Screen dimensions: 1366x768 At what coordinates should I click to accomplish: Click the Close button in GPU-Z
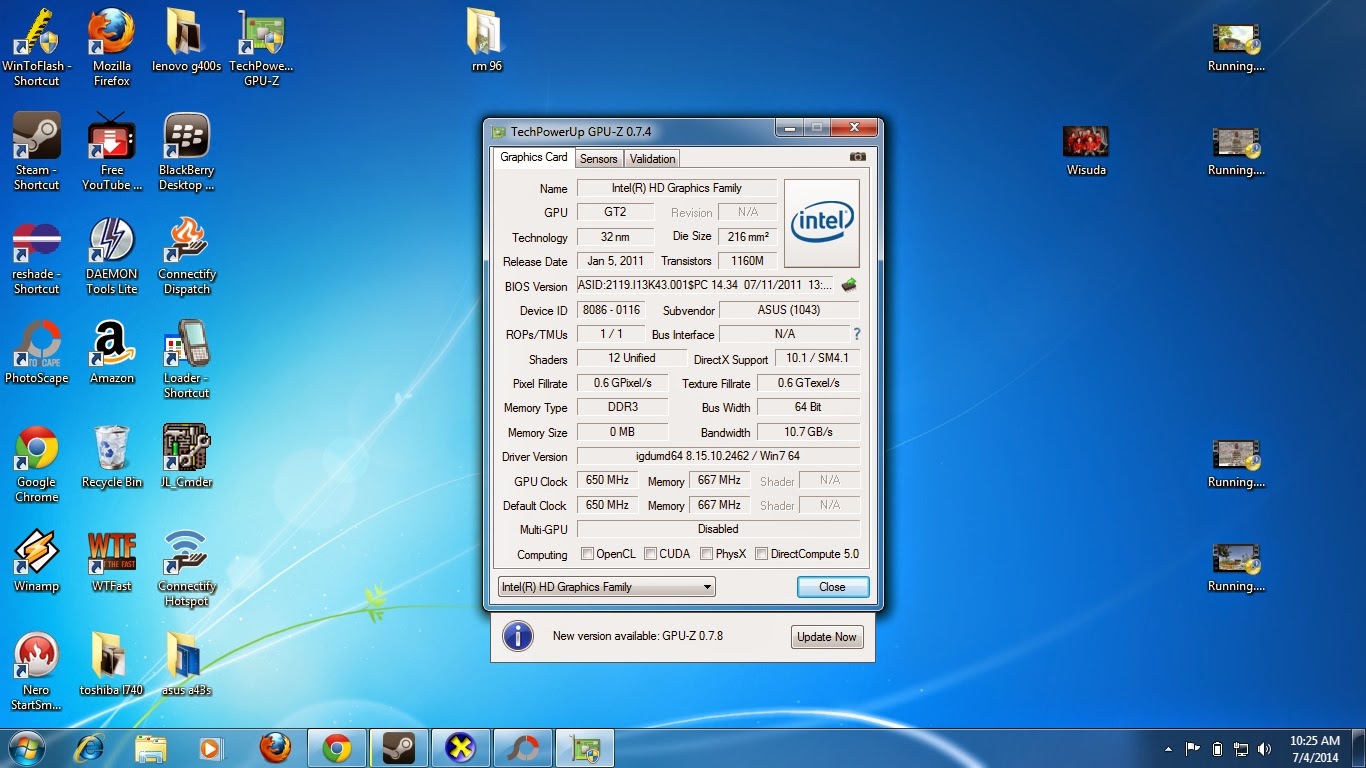pos(833,587)
